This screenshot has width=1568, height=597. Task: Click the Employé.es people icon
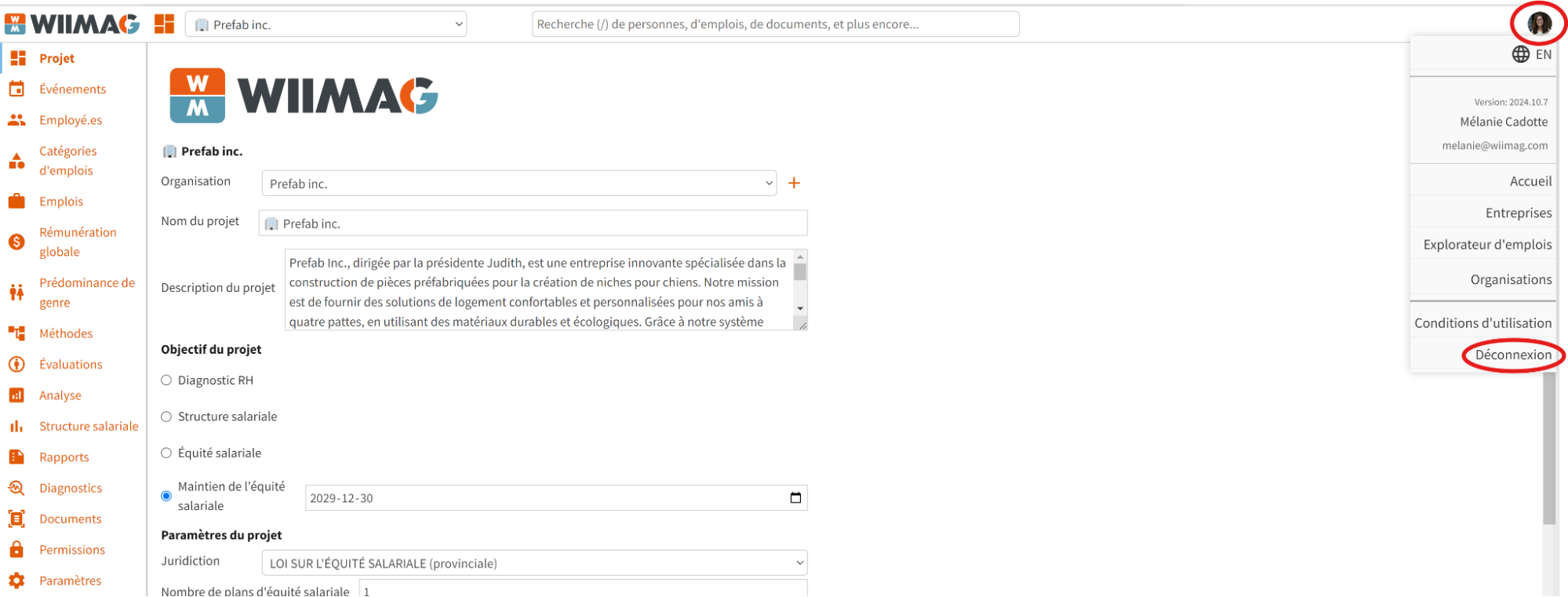[16, 120]
